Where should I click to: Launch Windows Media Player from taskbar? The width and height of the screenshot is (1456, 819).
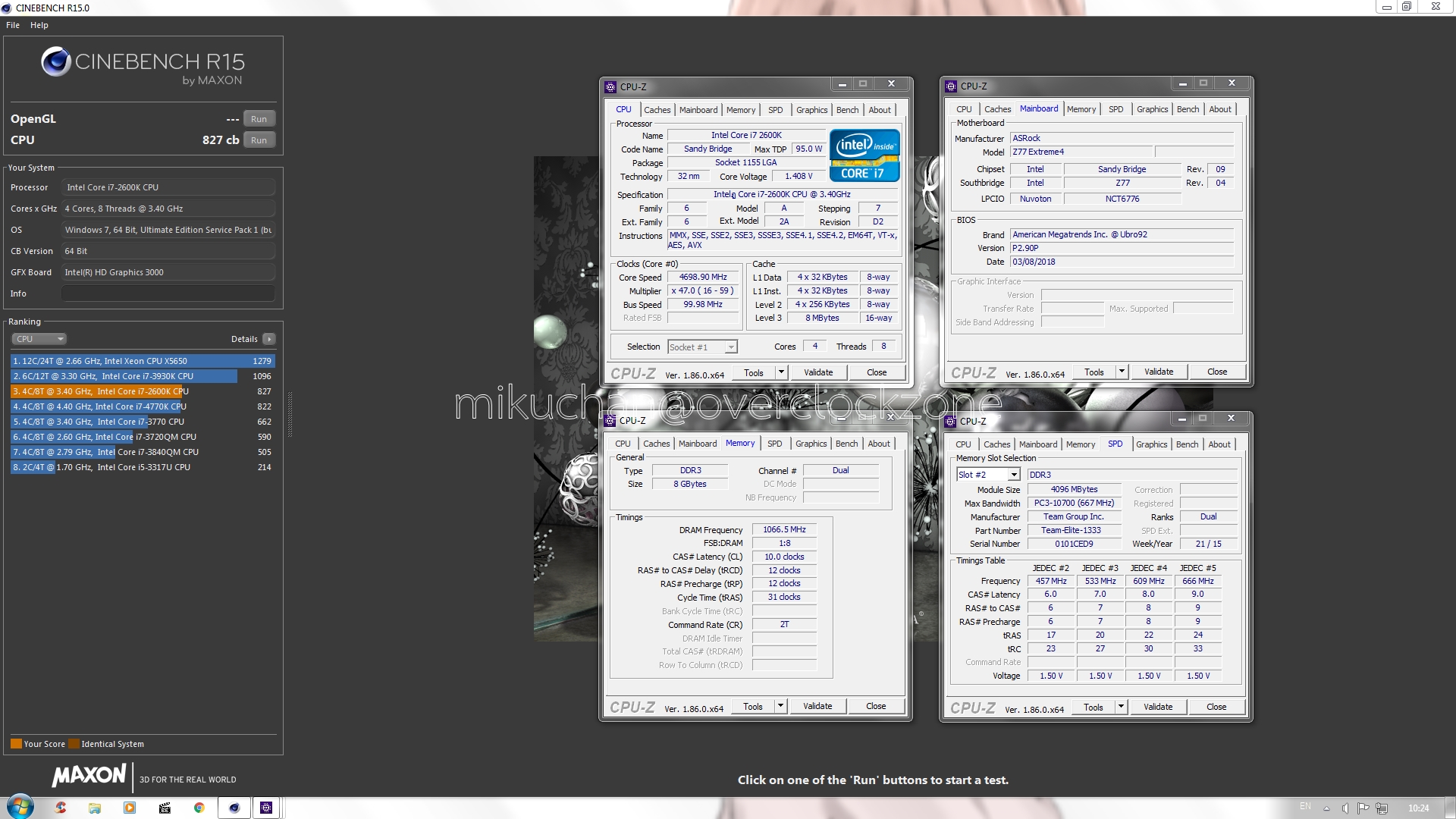(130, 808)
